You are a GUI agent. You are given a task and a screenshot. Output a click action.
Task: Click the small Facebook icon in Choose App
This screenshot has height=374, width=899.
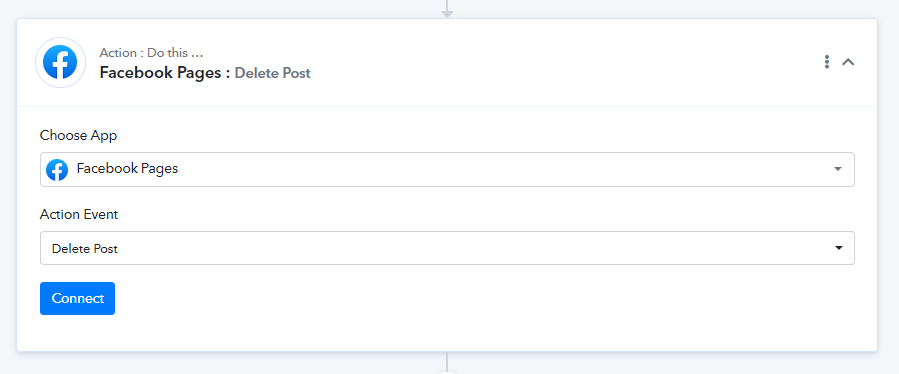(x=57, y=170)
